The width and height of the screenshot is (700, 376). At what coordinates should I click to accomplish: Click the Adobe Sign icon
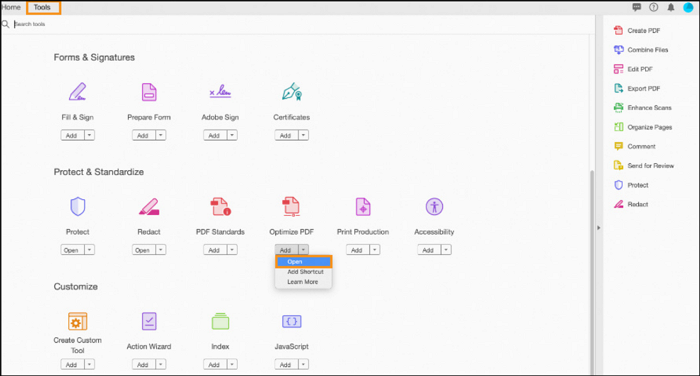(220, 92)
